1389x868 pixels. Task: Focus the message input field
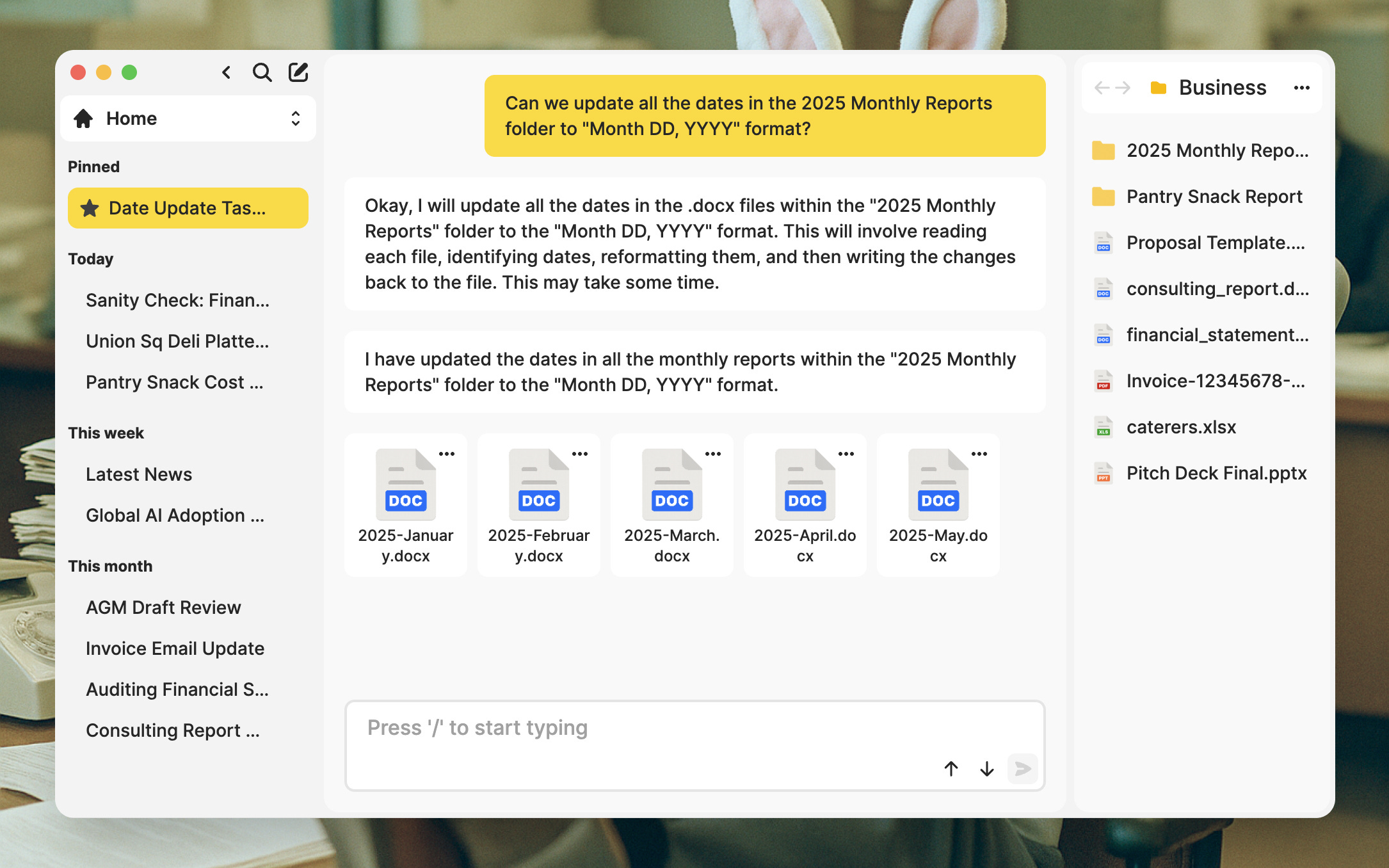640,728
